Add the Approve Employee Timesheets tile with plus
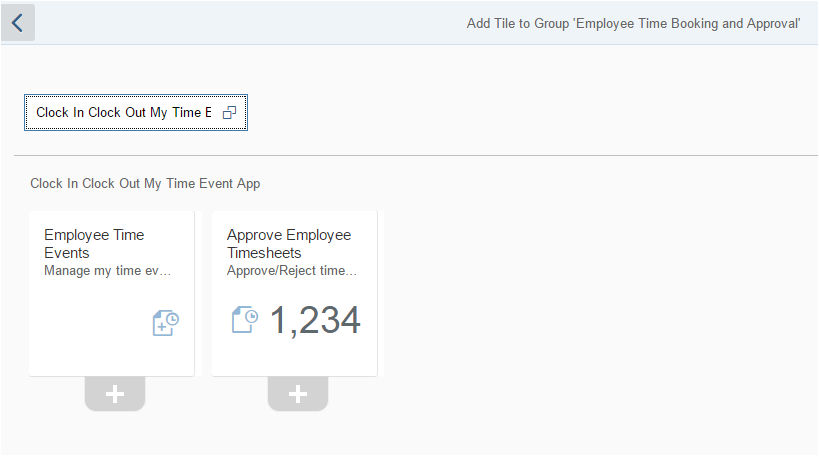 (298, 394)
